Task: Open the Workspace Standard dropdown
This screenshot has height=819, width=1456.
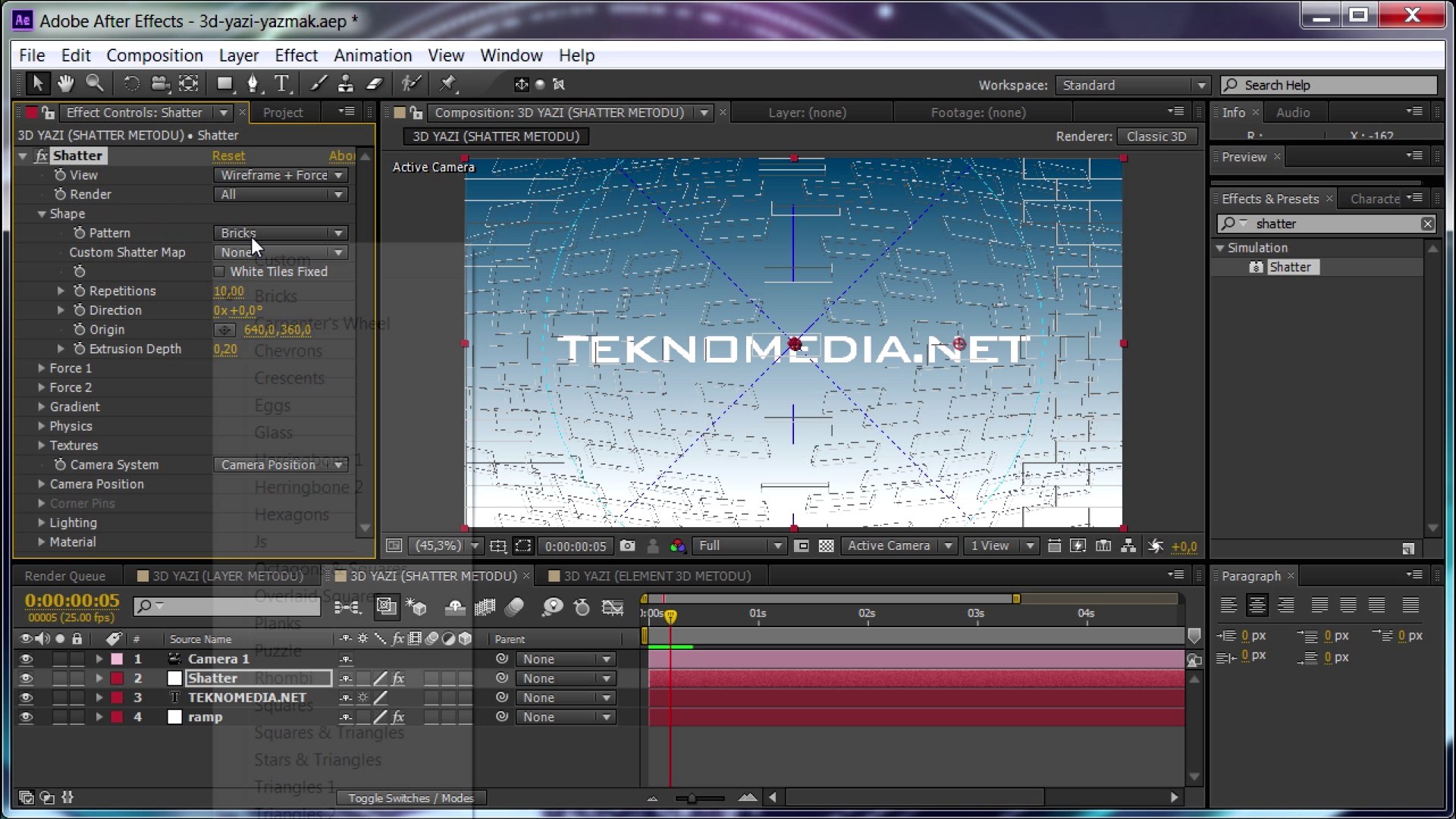Action: 1132,85
